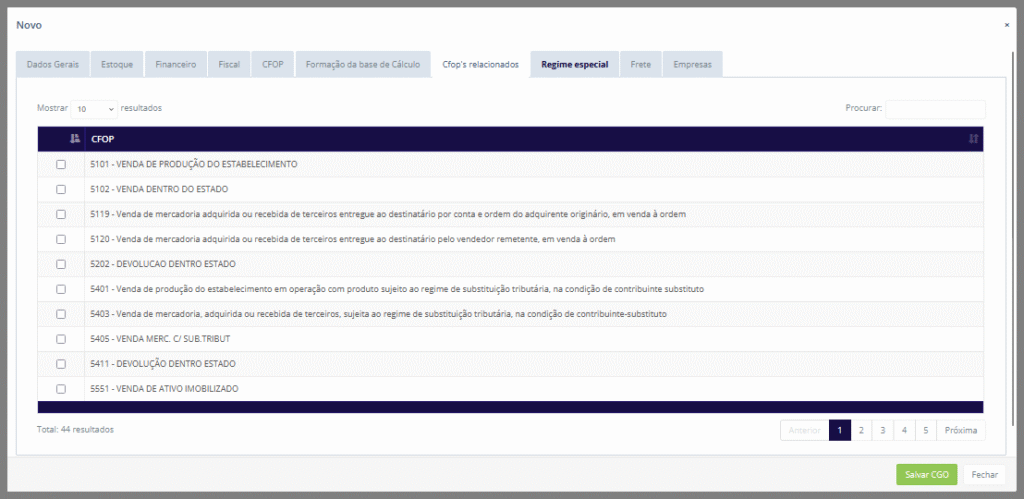Click the Fechar button

click(x=984, y=475)
